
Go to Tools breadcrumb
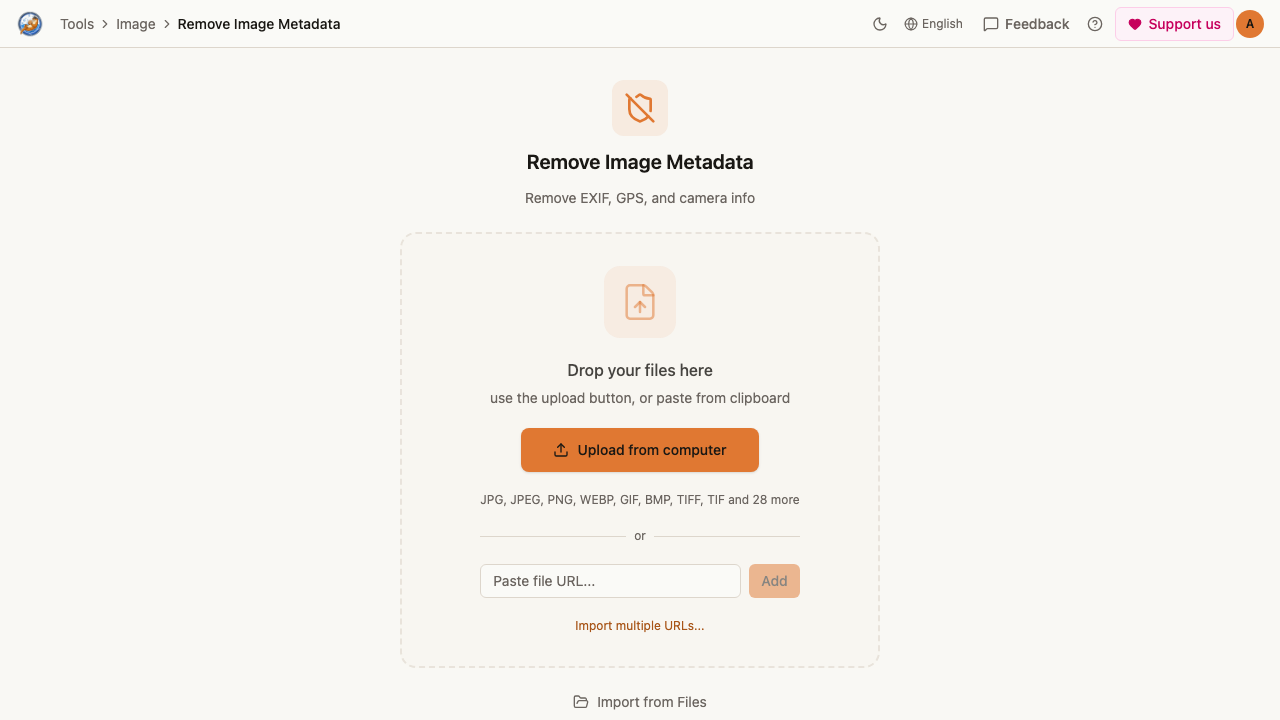[77, 24]
